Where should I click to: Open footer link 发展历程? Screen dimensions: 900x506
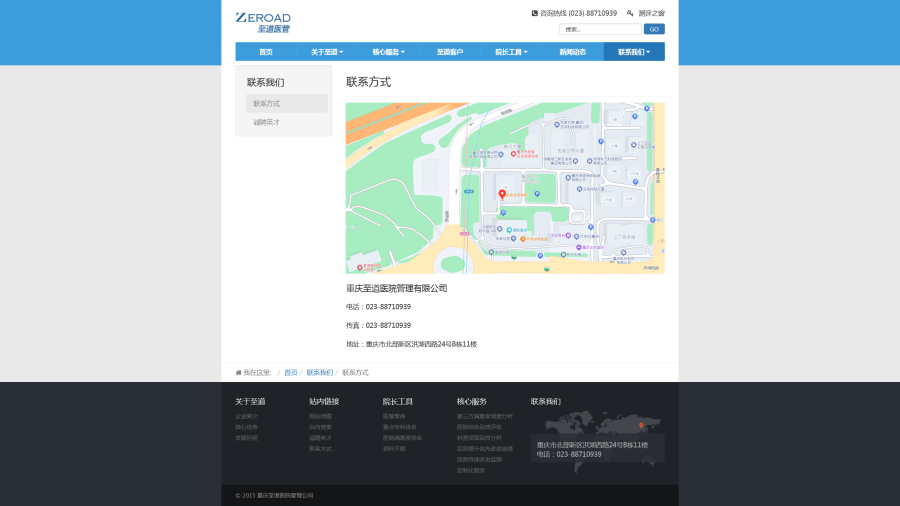[x=246, y=438]
